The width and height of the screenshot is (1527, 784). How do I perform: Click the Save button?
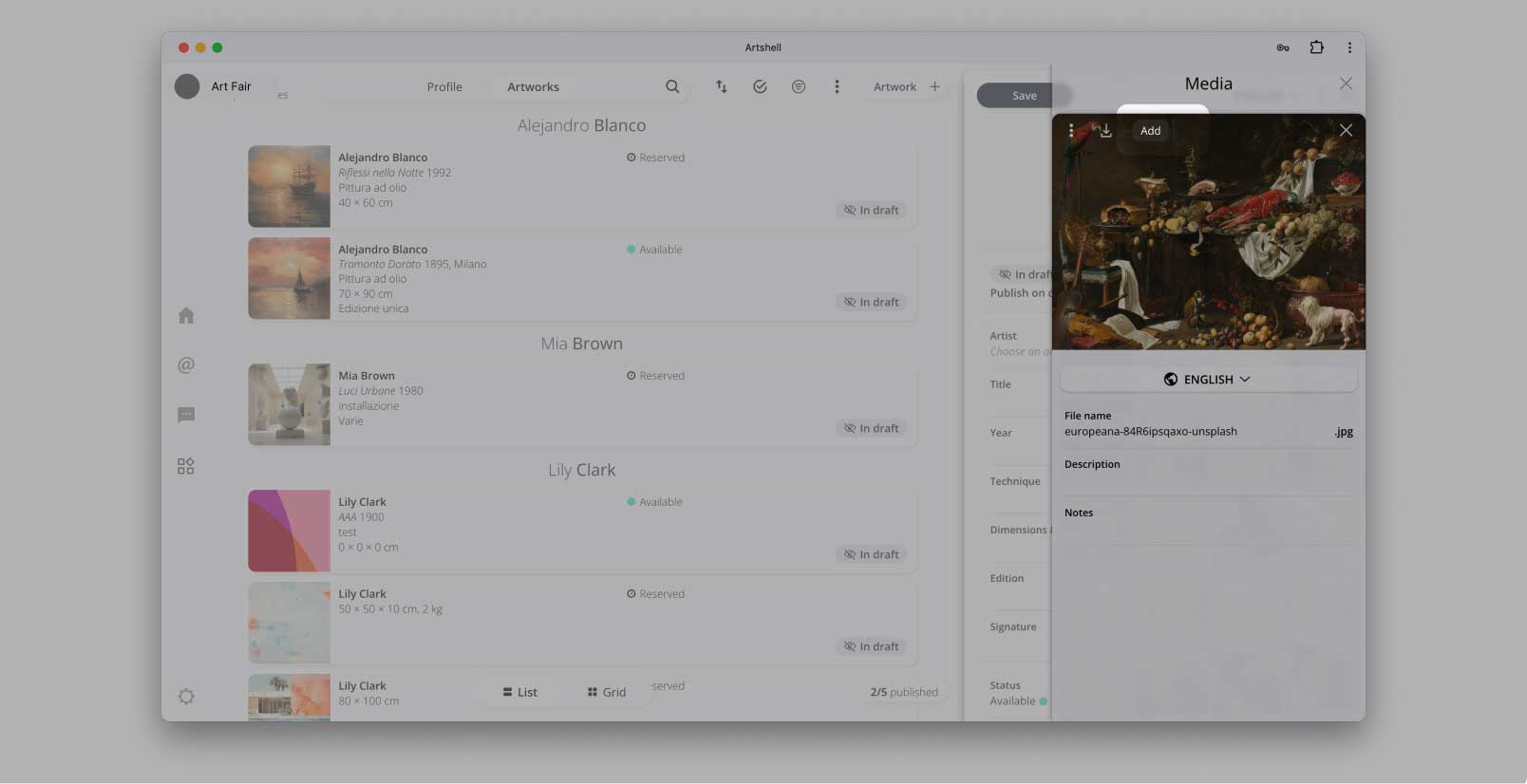pyautogui.click(x=1024, y=95)
